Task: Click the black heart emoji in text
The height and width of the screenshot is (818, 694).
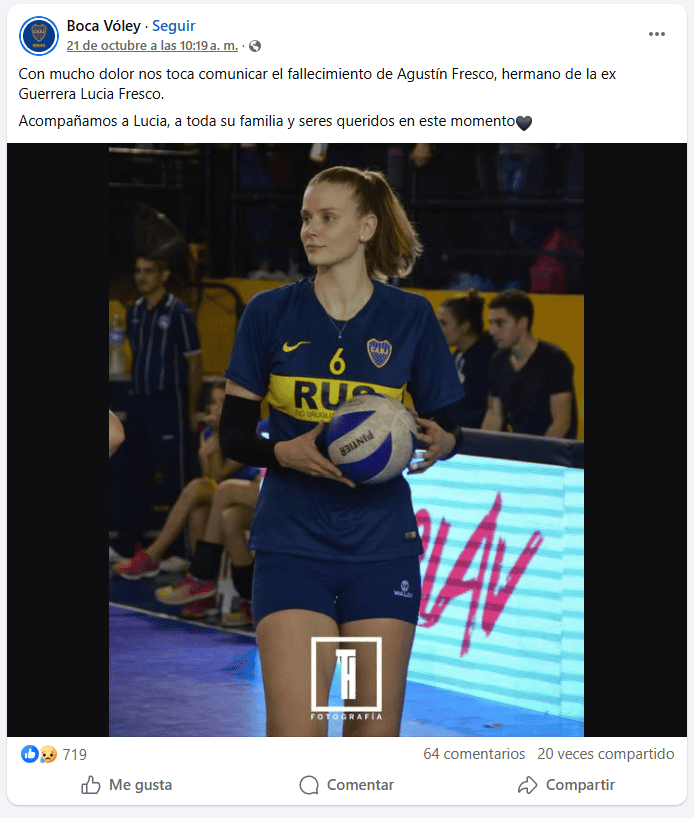Action: point(523,123)
